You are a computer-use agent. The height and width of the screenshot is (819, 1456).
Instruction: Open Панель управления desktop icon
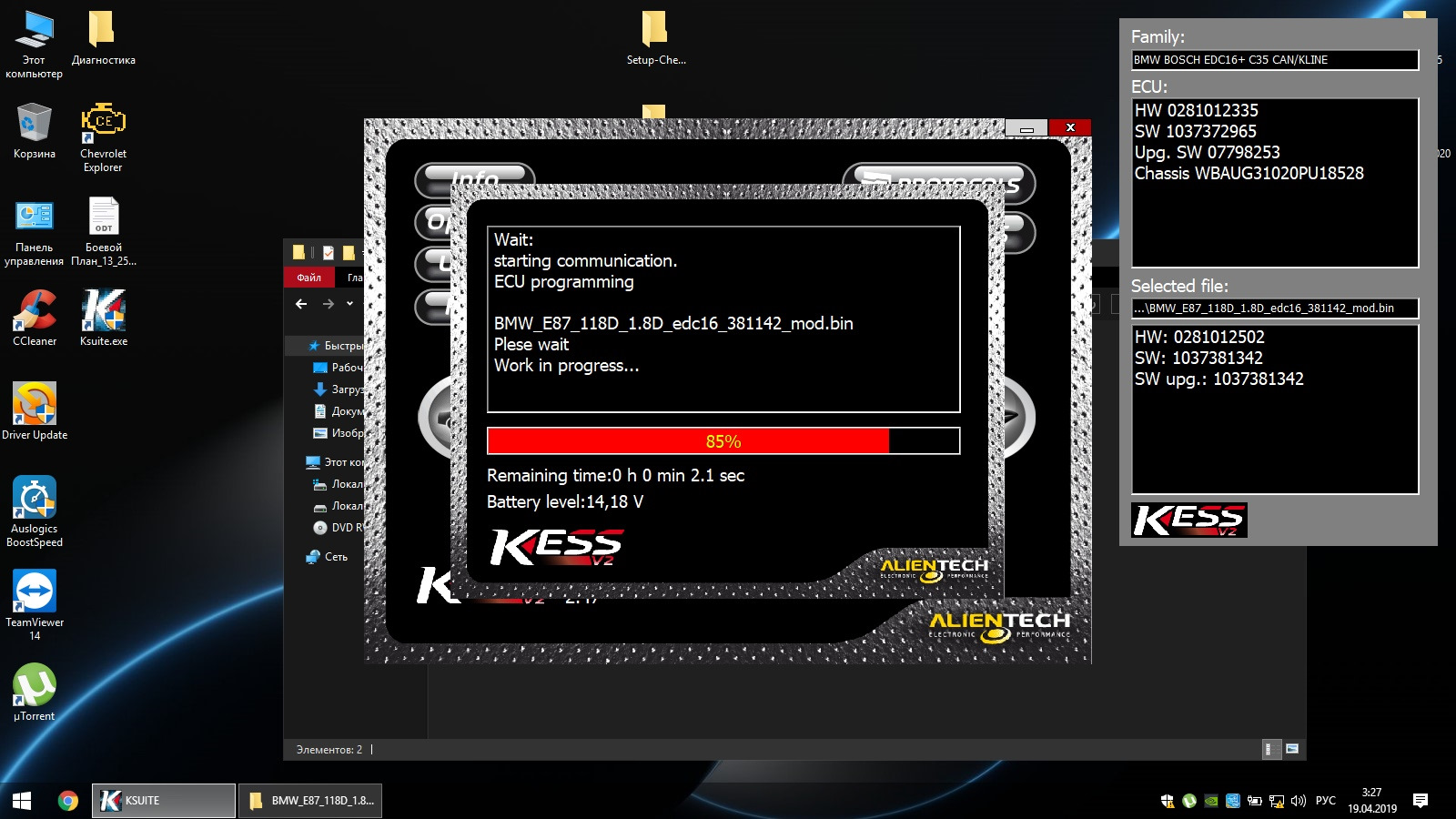point(34,232)
